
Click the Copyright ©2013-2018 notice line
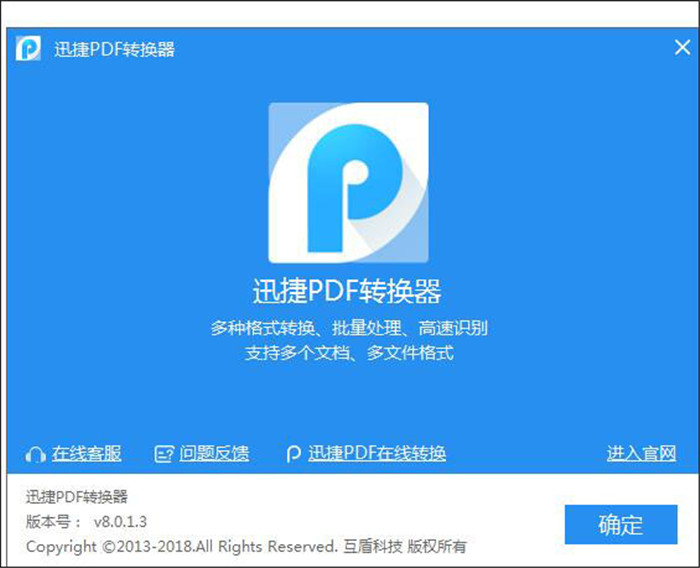(x=246, y=547)
